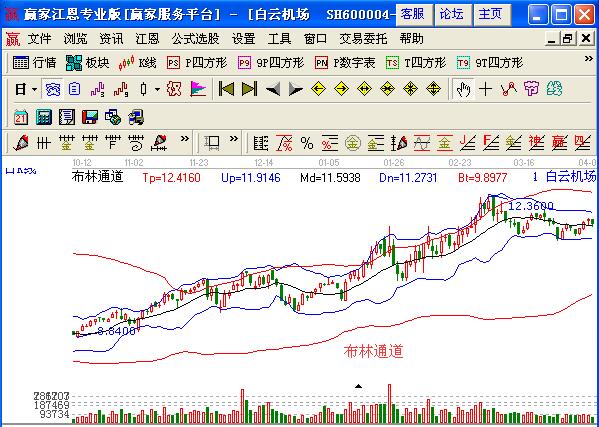
Task: Open the T四方形 time square tool
Action: 416,63
